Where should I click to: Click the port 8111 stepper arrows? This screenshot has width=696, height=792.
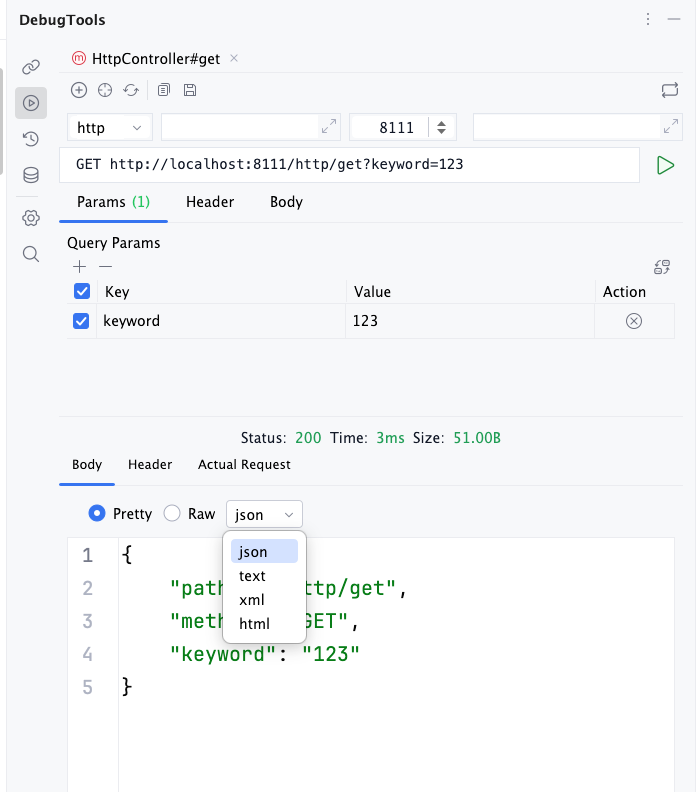[441, 127]
